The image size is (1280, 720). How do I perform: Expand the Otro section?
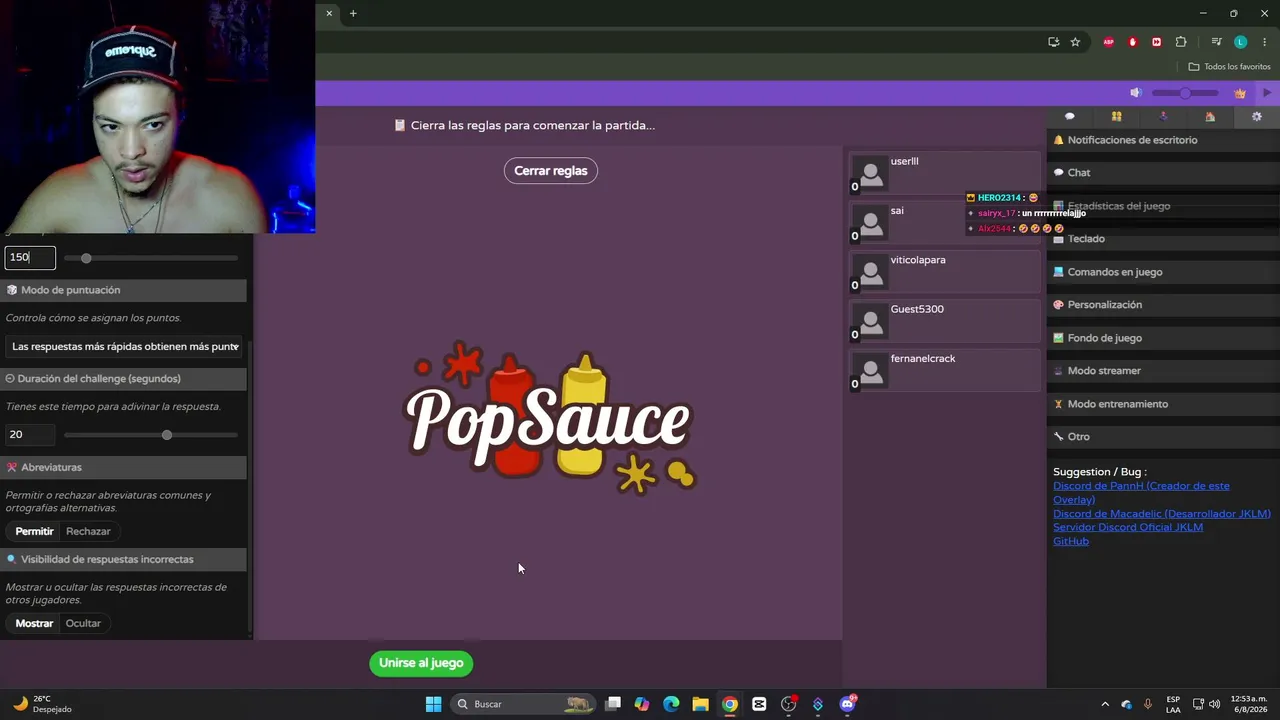click(x=1163, y=437)
